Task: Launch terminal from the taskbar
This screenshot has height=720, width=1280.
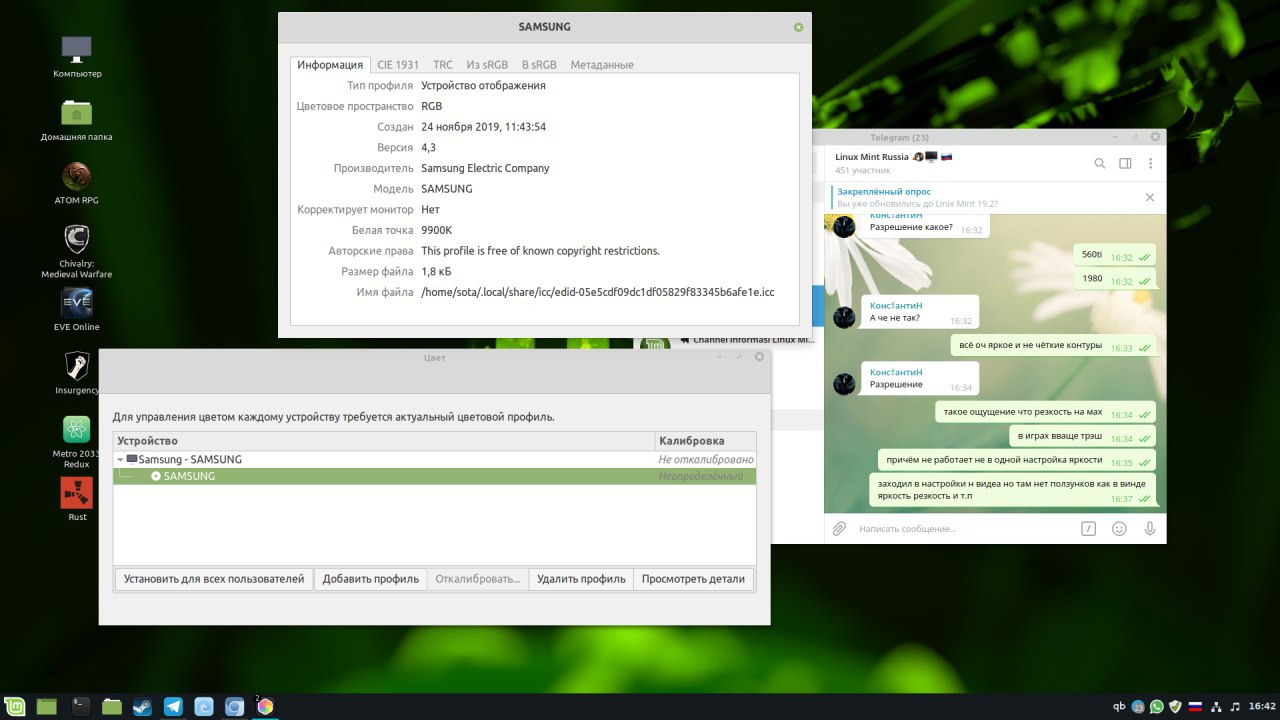Action: pyautogui.click(x=81, y=706)
